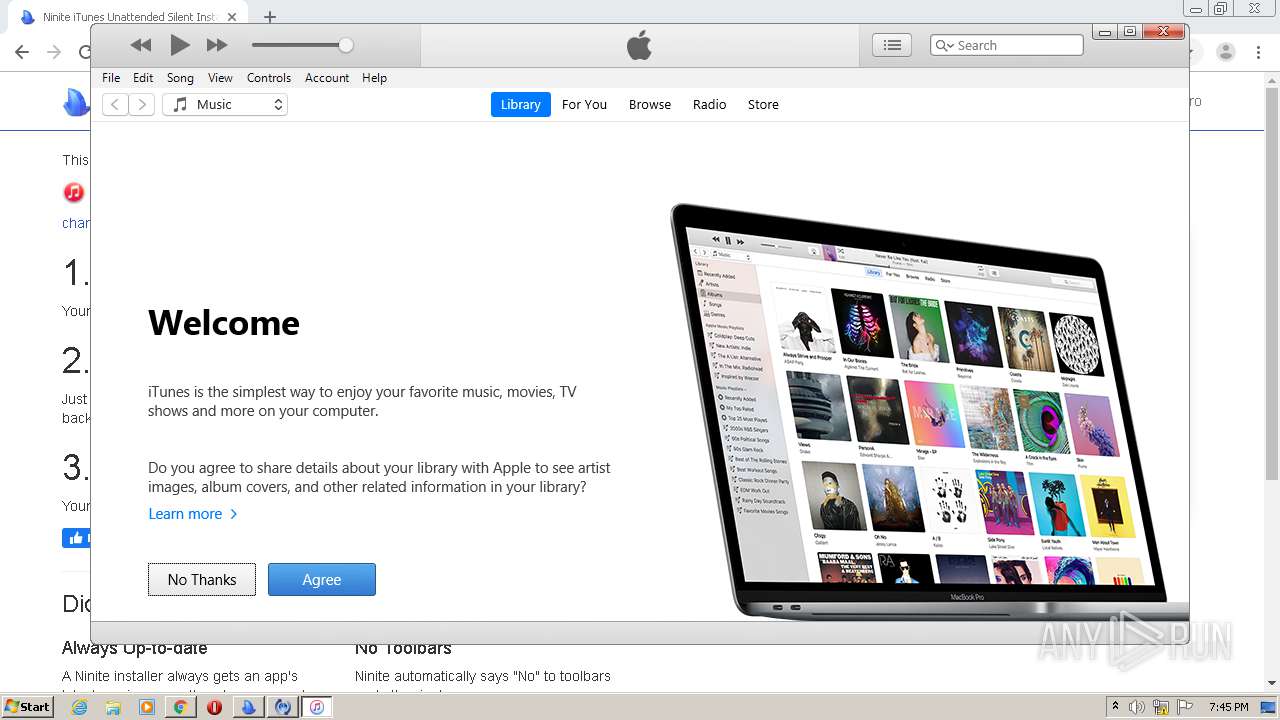Click the Agree button
This screenshot has height=720, width=1280.
(x=322, y=579)
